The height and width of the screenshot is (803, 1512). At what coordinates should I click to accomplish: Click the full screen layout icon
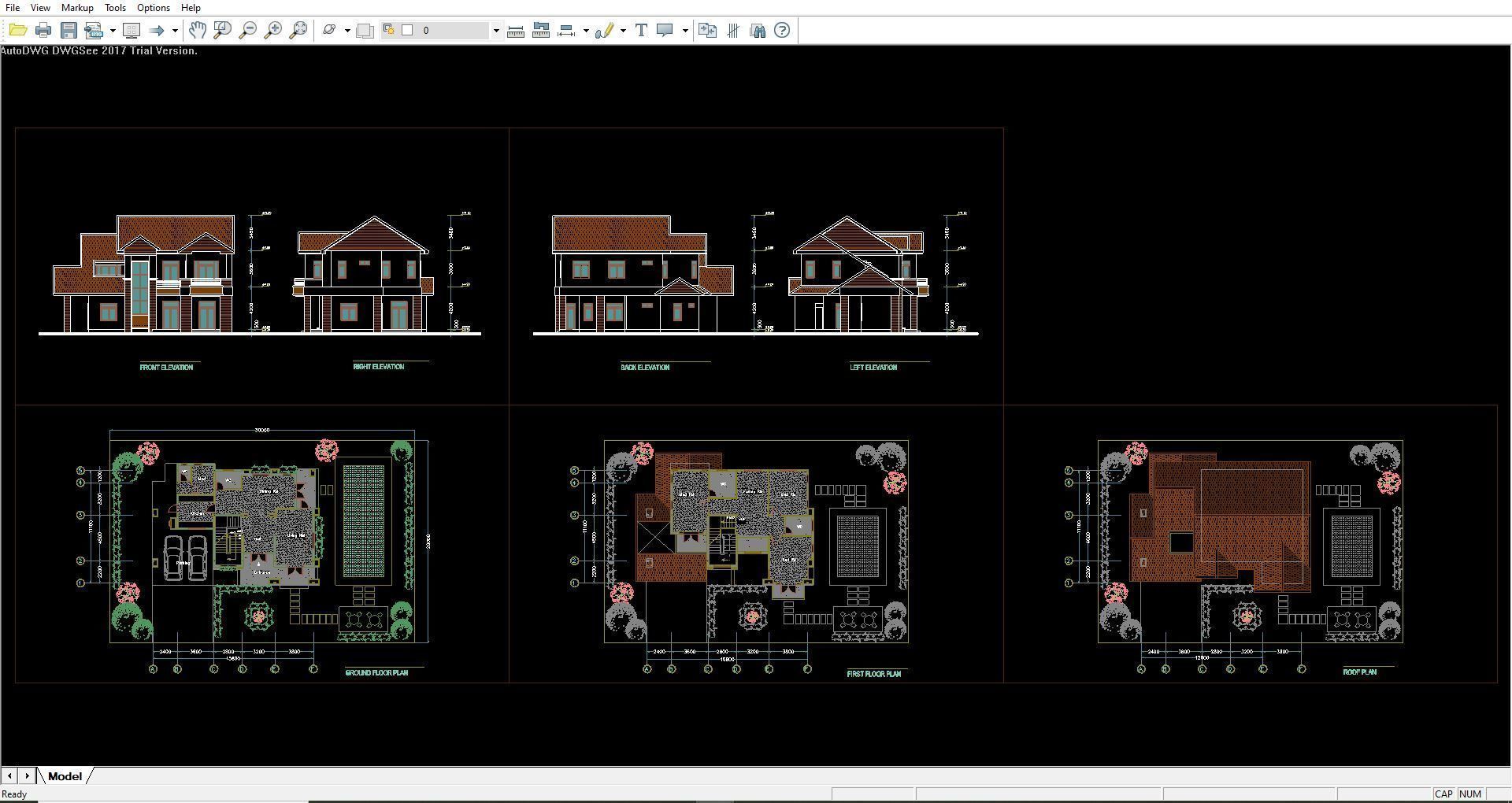132,31
